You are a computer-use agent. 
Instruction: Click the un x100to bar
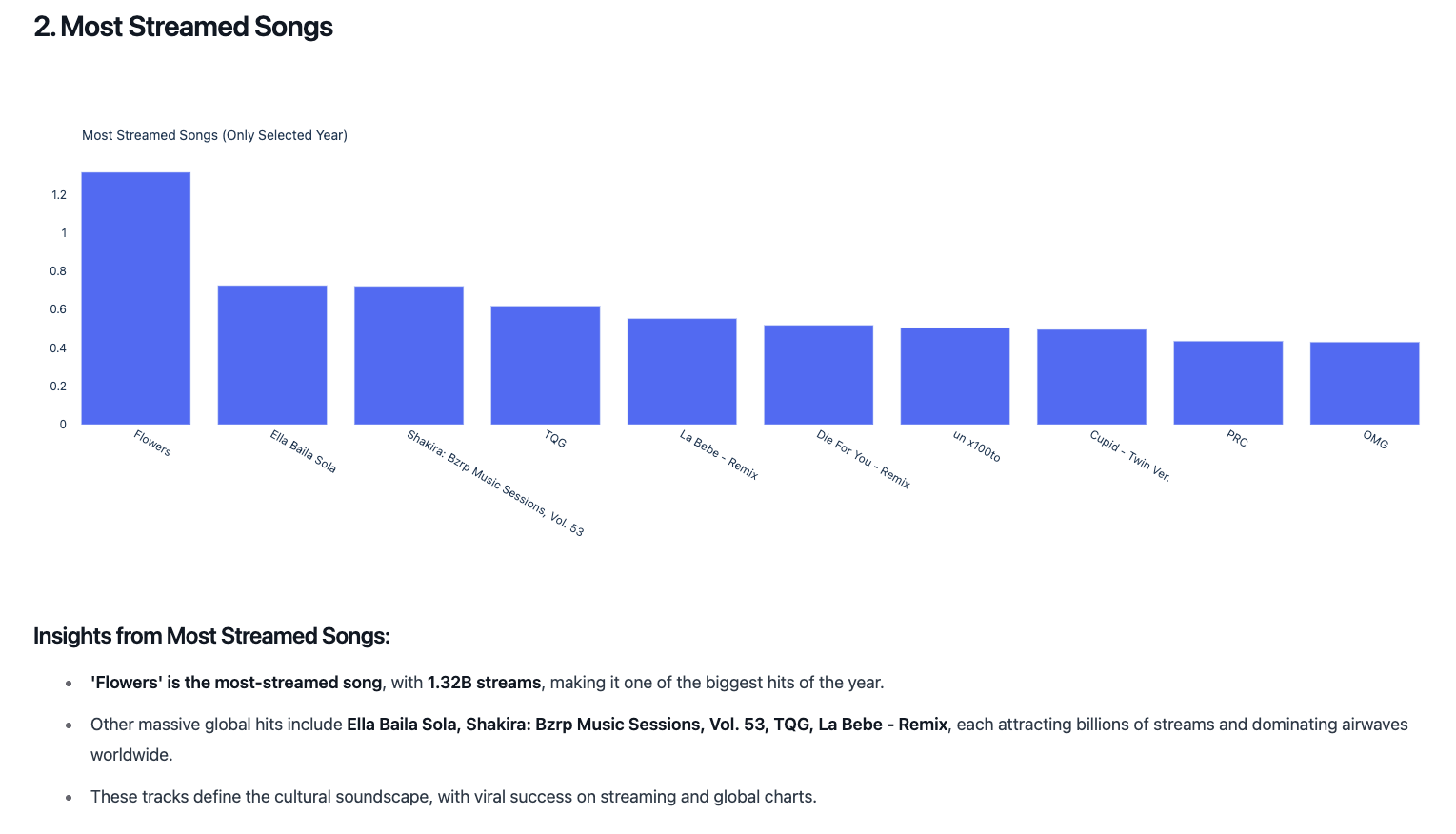click(x=955, y=376)
